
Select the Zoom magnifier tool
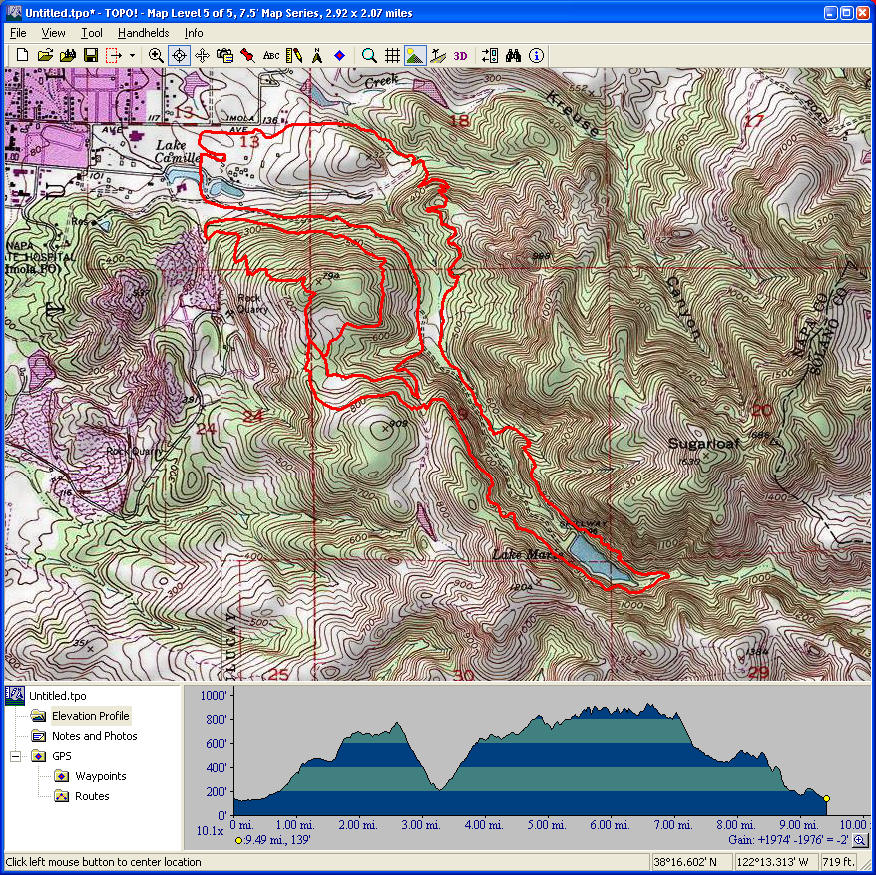(156, 56)
